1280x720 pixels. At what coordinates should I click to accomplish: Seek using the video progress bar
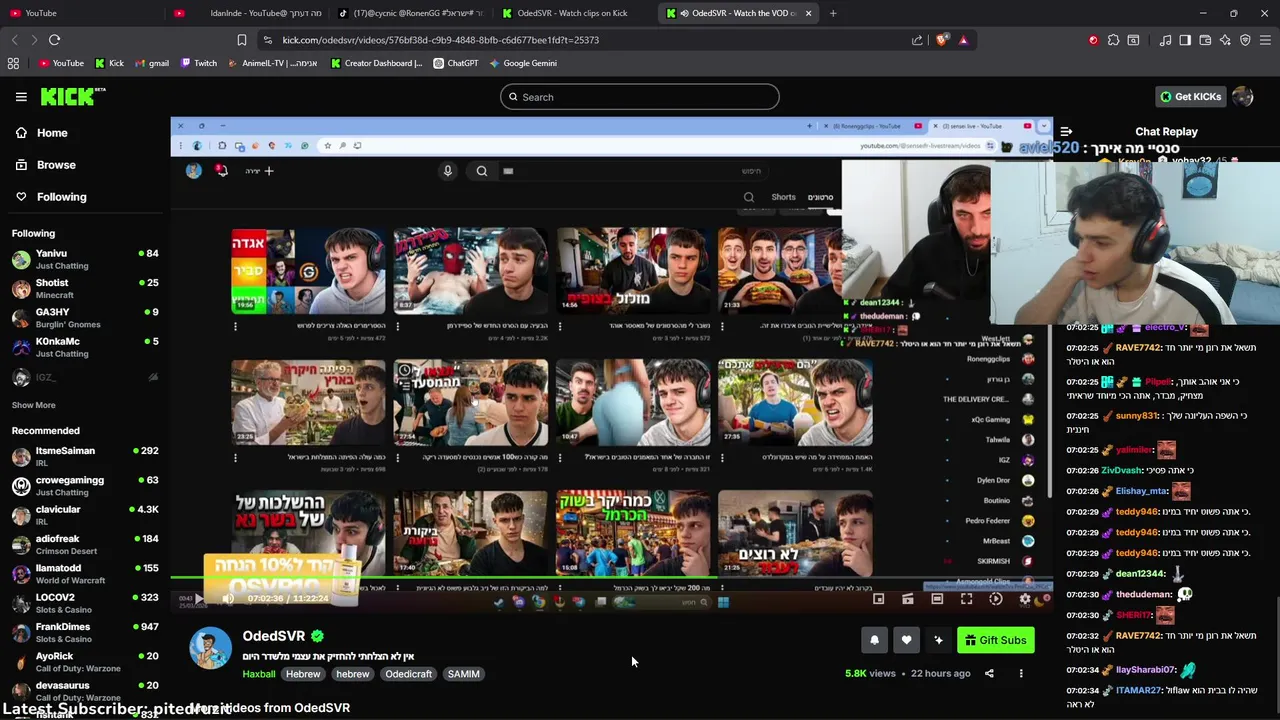click(x=611, y=578)
